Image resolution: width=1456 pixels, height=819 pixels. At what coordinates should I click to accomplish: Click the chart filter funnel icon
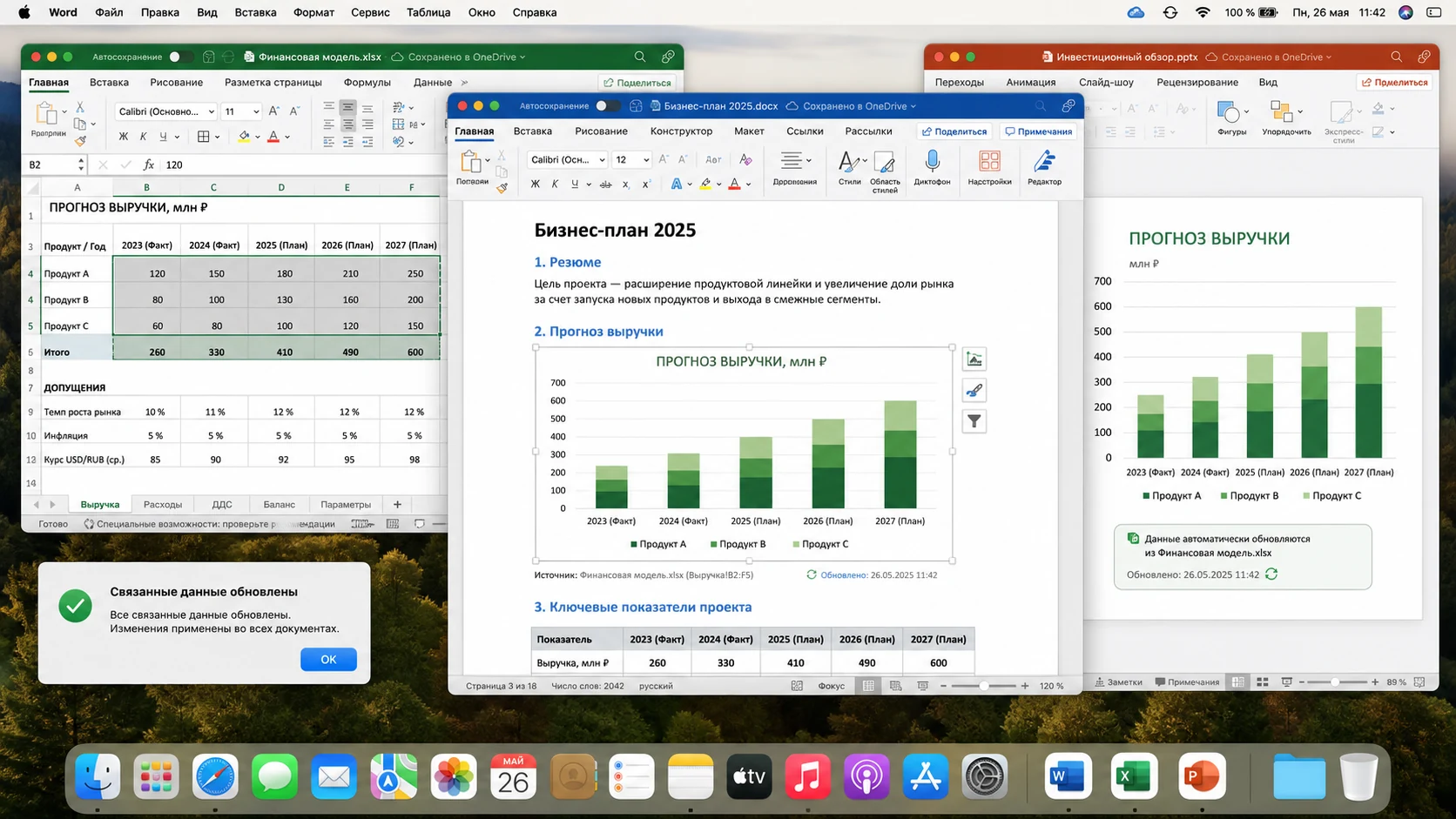[x=974, y=422]
